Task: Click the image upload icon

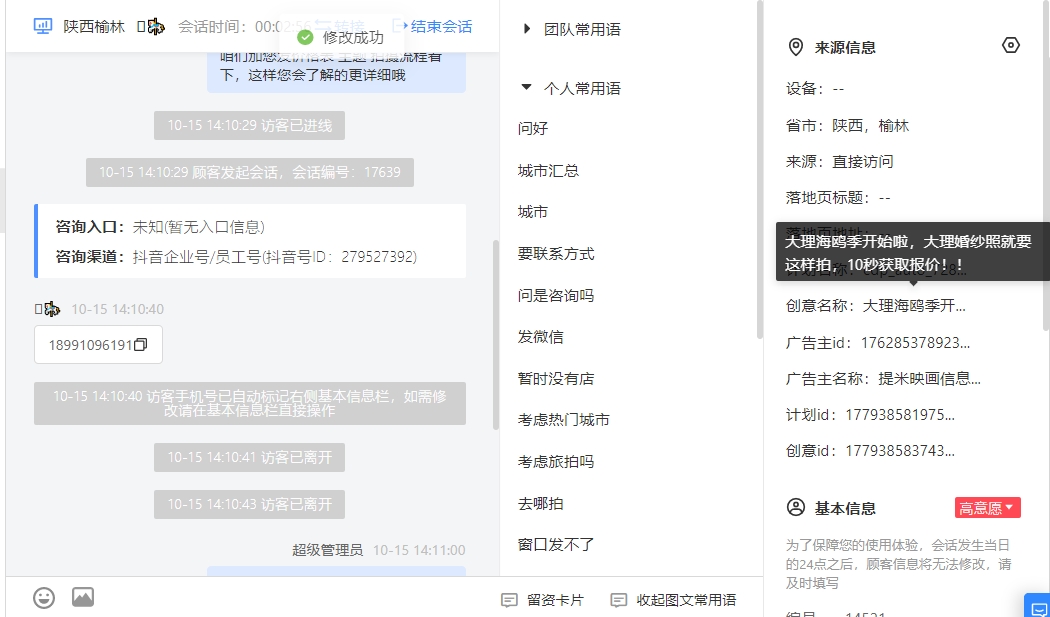Action: click(83, 597)
